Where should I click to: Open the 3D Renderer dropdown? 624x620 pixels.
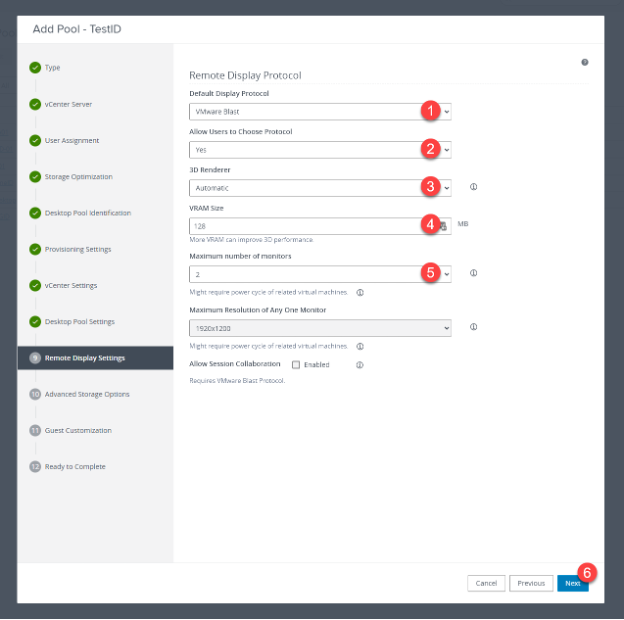[x=320, y=187]
